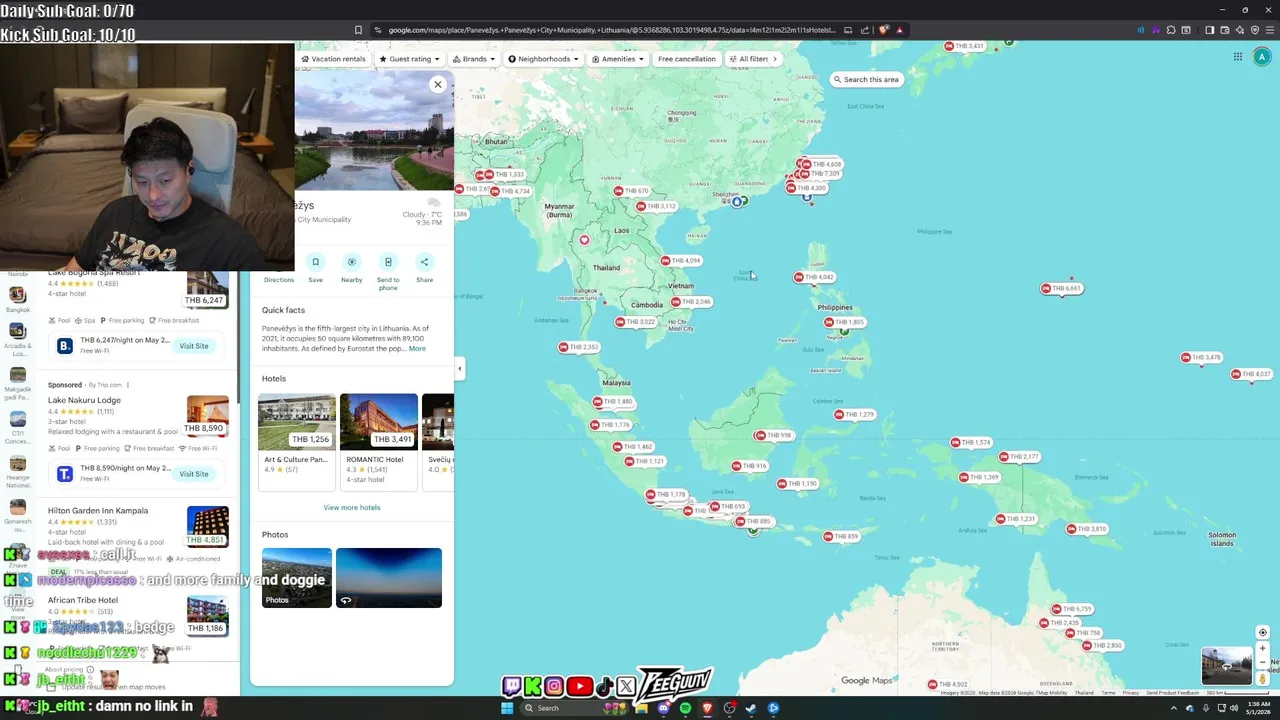
Task: Open Windows Start menu
Action: pos(507,708)
